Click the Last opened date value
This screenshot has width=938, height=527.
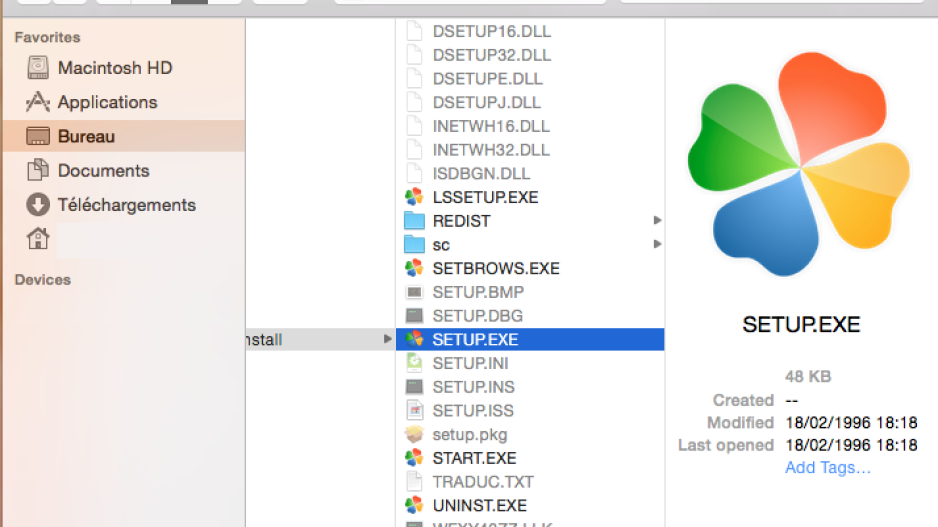pos(851,445)
